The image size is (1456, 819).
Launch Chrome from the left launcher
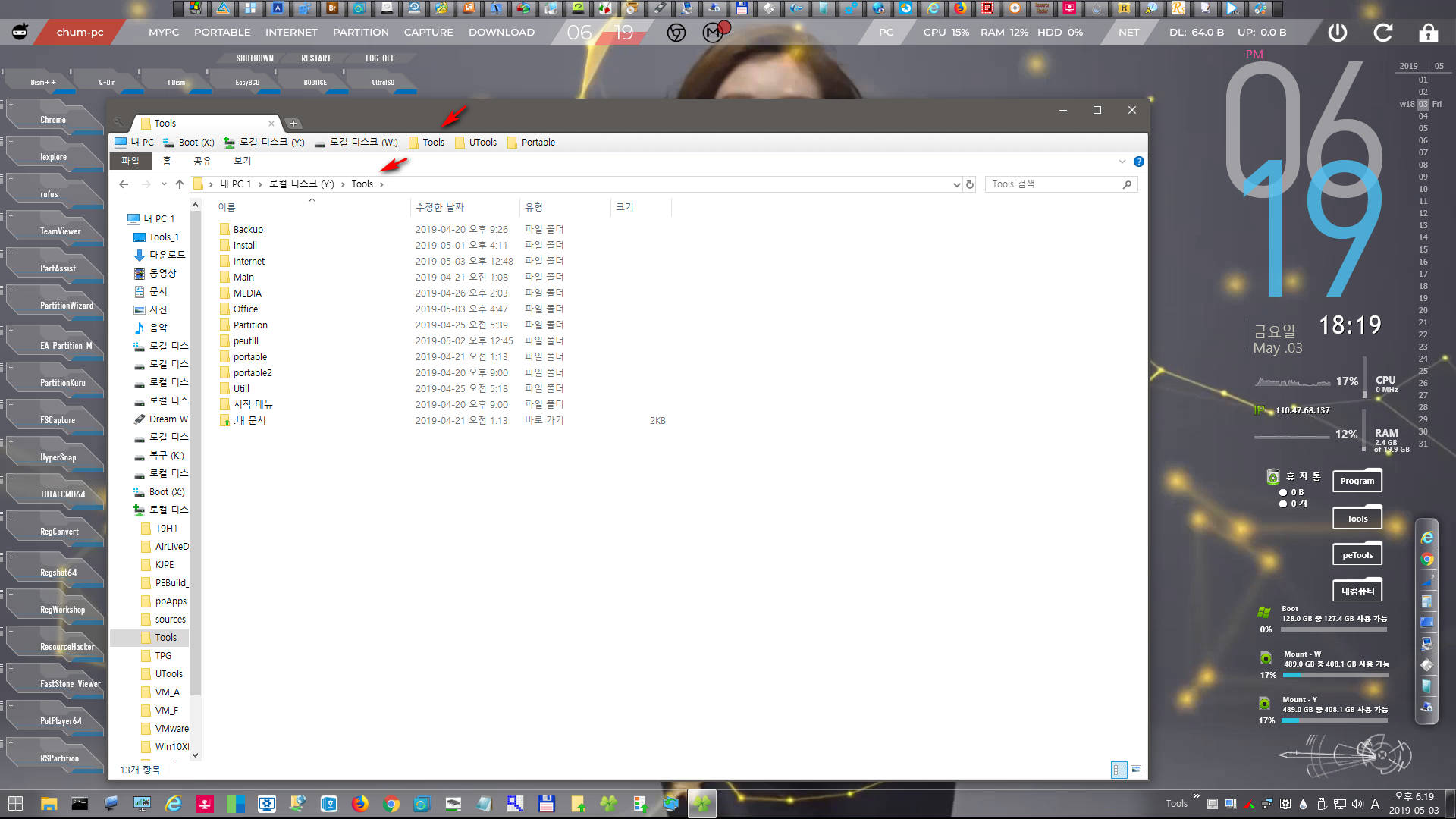point(53,120)
